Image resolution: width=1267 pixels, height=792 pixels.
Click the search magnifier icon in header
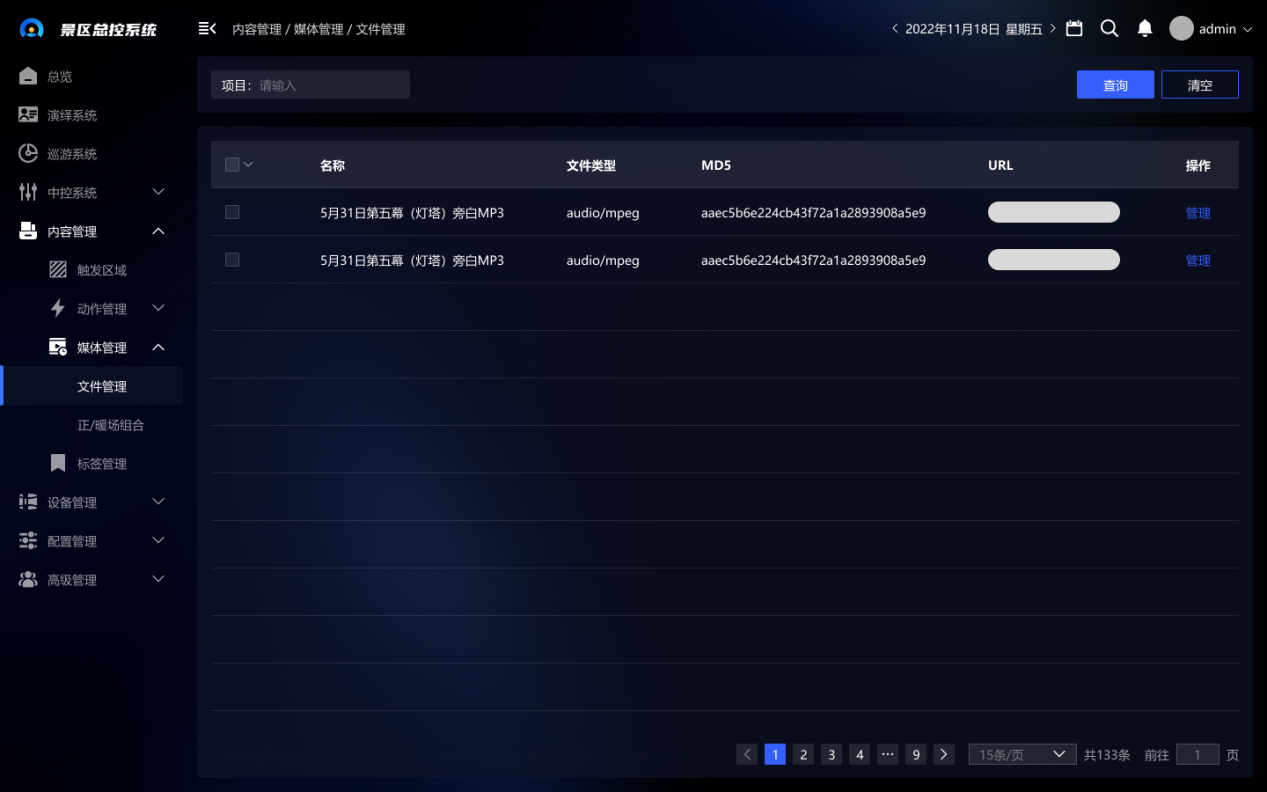point(1109,29)
